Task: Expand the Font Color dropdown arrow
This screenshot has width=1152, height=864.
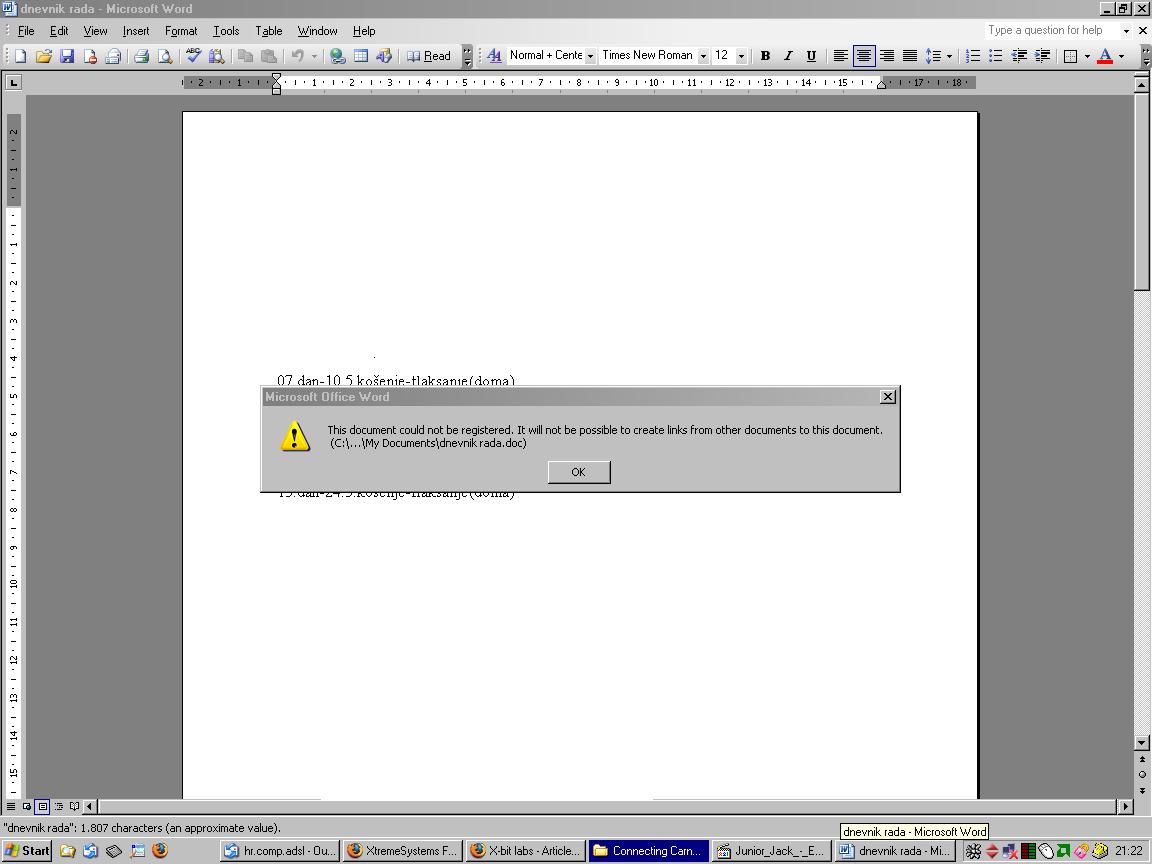Action: [x=1121, y=56]
